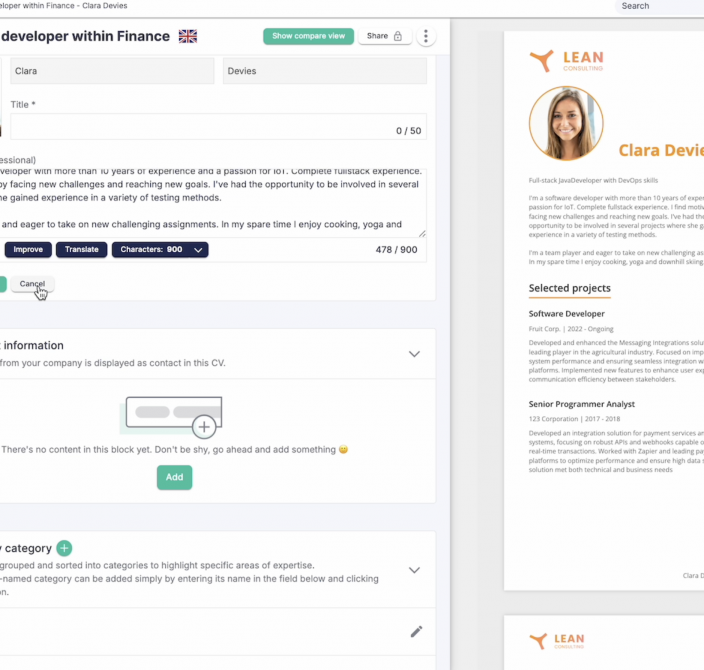Open the Characters: 900 dropdown

pos(160,249)
